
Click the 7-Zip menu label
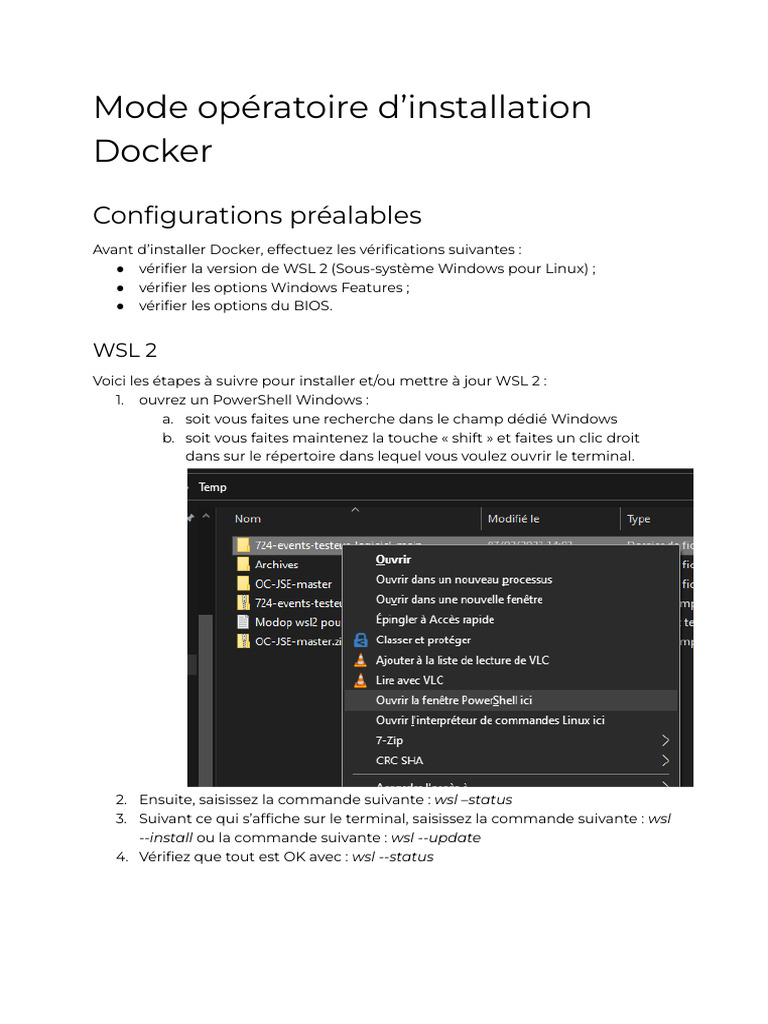click(x=389, y=741)
